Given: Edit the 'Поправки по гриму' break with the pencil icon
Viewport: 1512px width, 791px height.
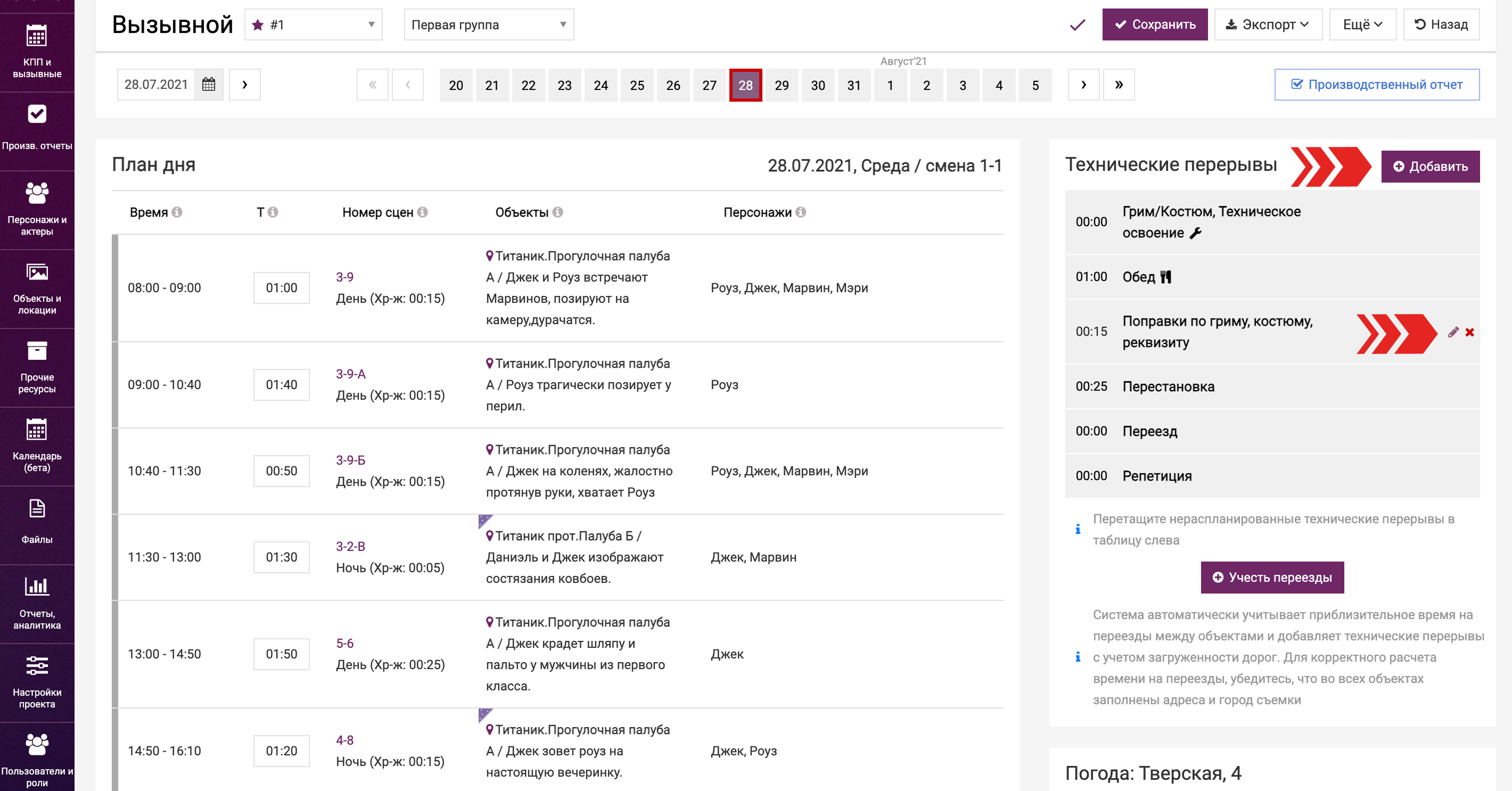Looking at the screenshot, I should pyautogui.click(x=1453, y=332).
